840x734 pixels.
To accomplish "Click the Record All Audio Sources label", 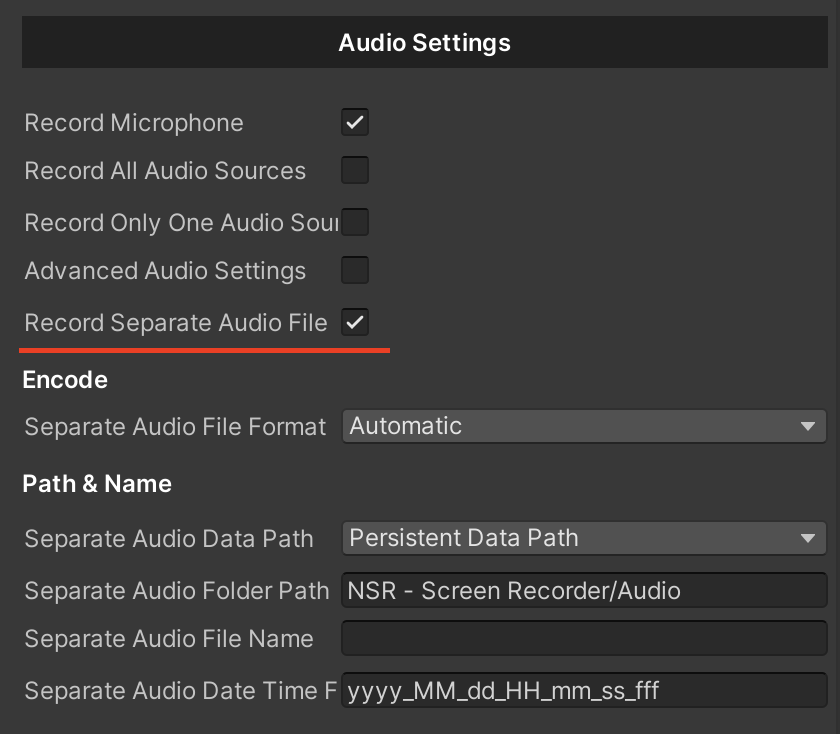I will tap(165, 170).
